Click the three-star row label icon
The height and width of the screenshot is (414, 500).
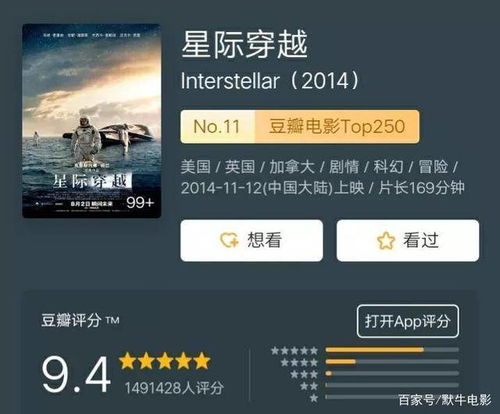click(x=304, y=374)
